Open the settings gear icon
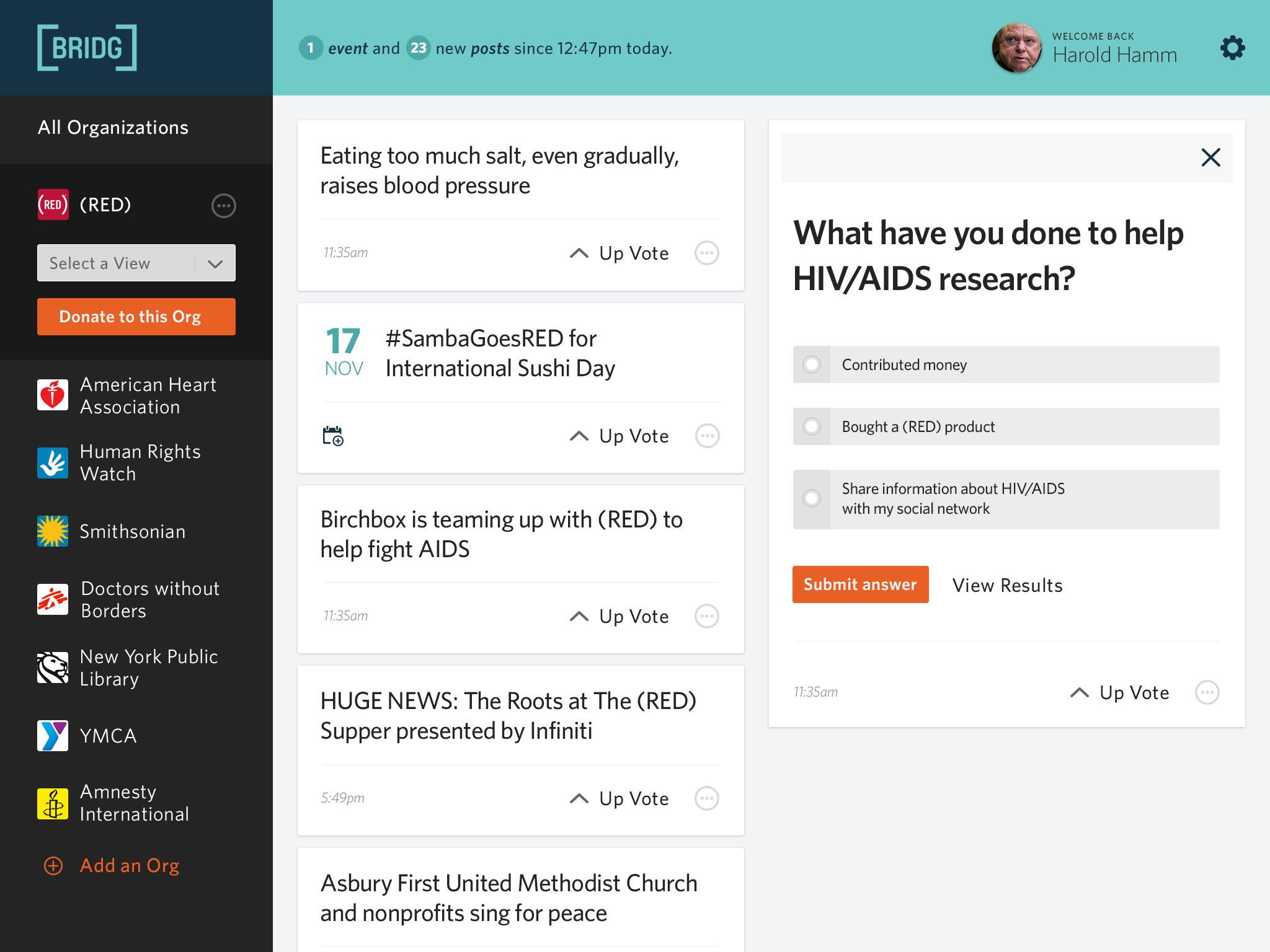1270x952 pixels. [1232, 48]
